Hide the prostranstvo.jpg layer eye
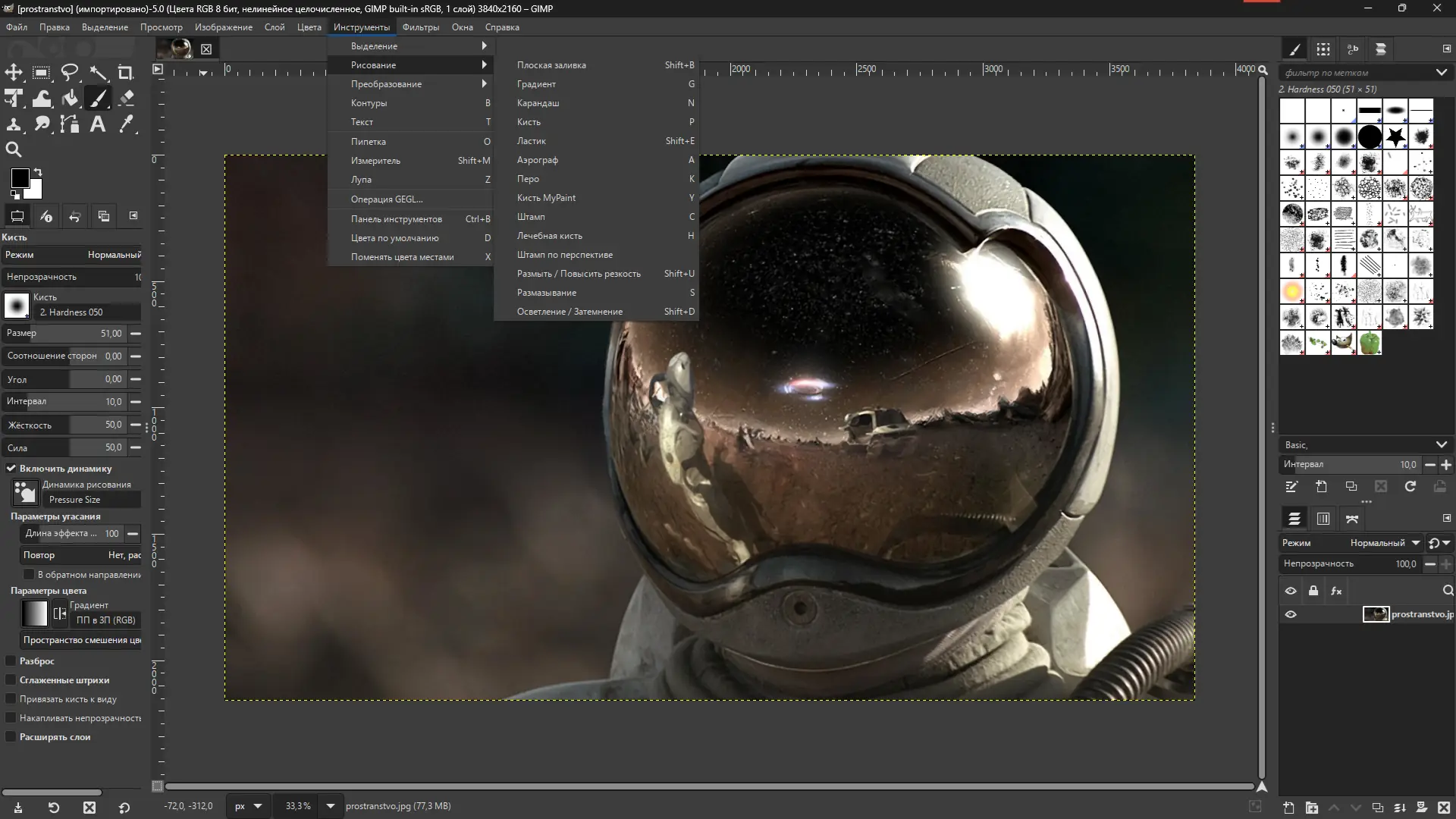 (x=1291, y=614)
